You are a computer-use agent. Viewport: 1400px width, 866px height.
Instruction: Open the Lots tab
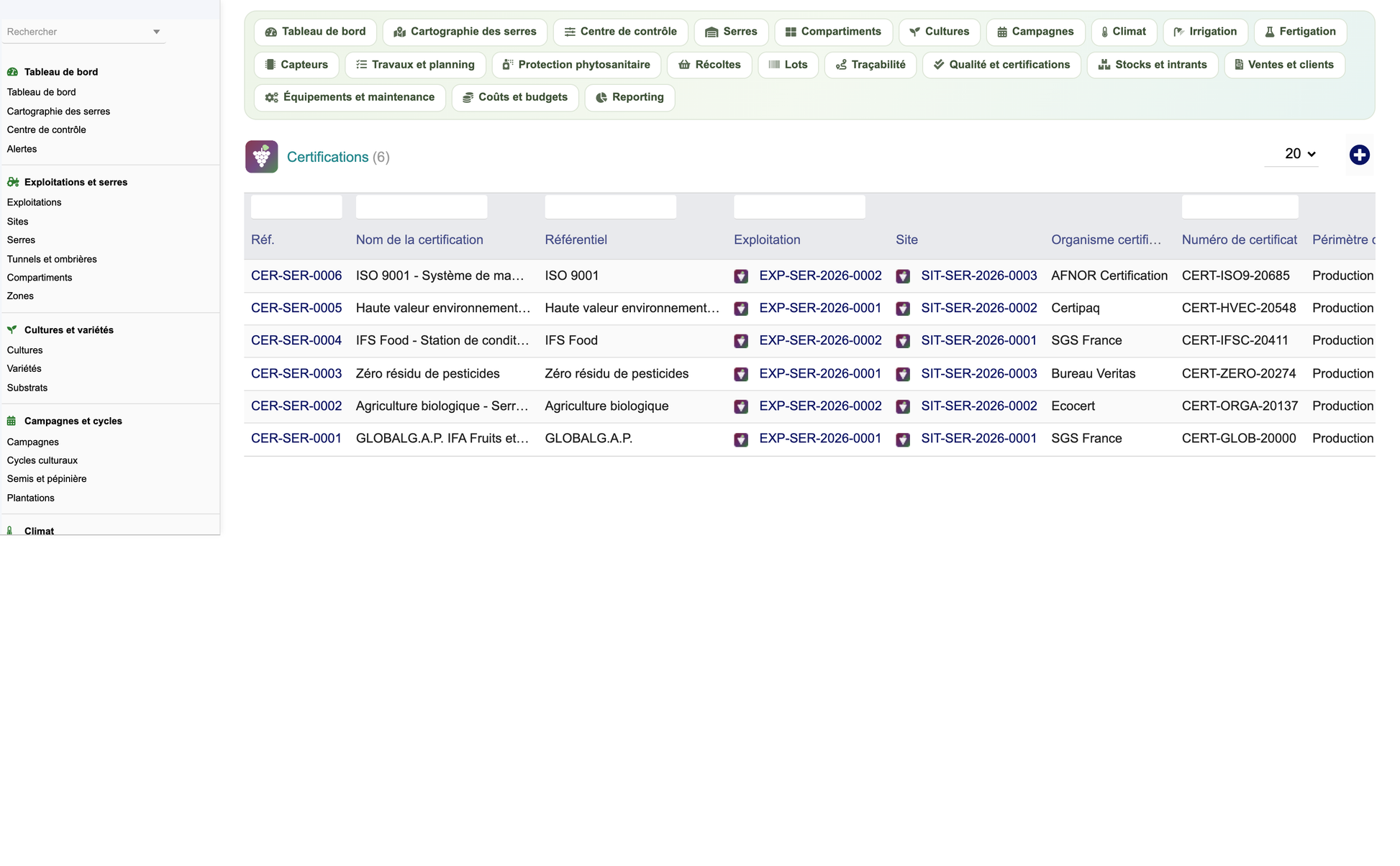[788, 65]
